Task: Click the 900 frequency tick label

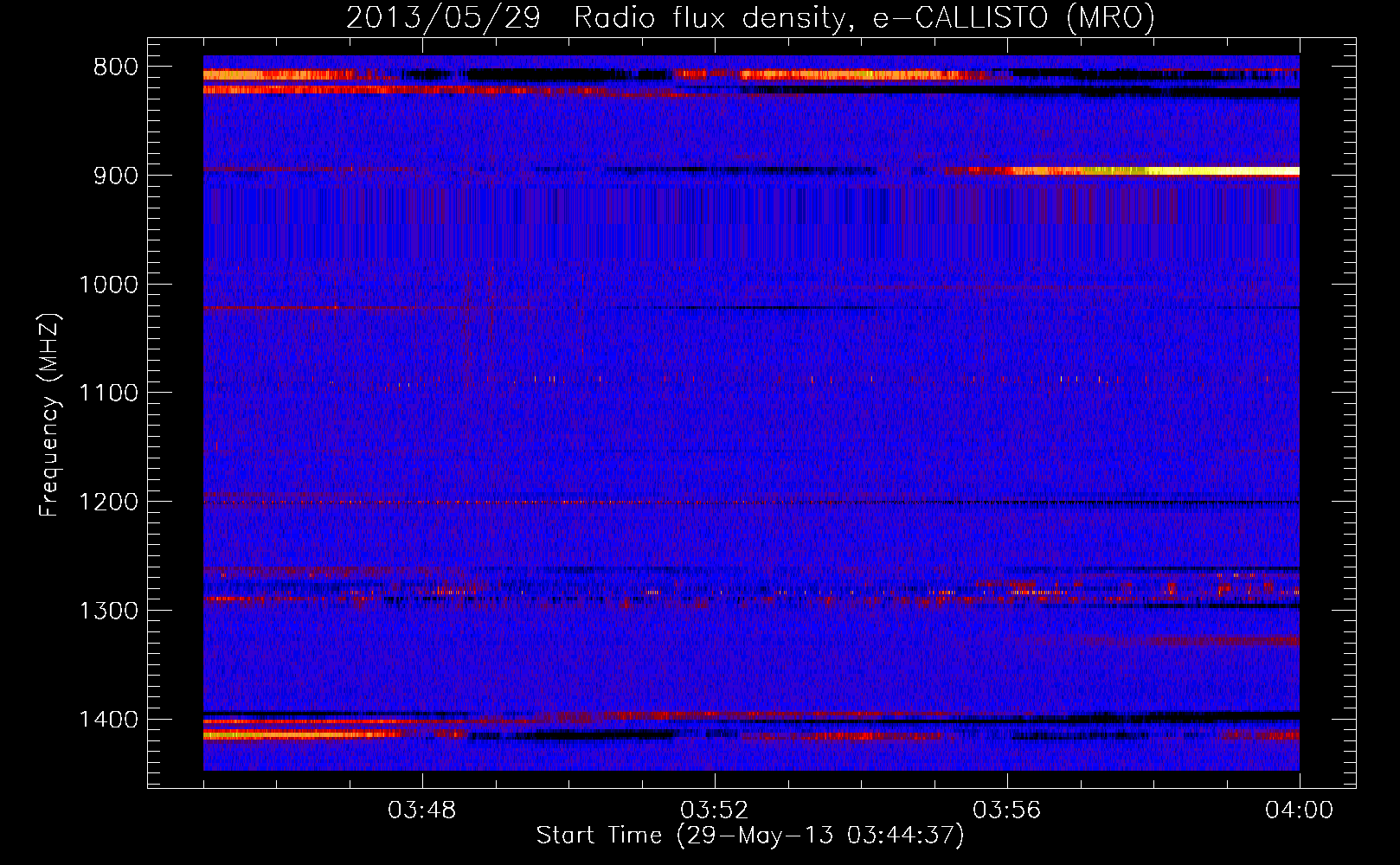Action: (115, 176)
